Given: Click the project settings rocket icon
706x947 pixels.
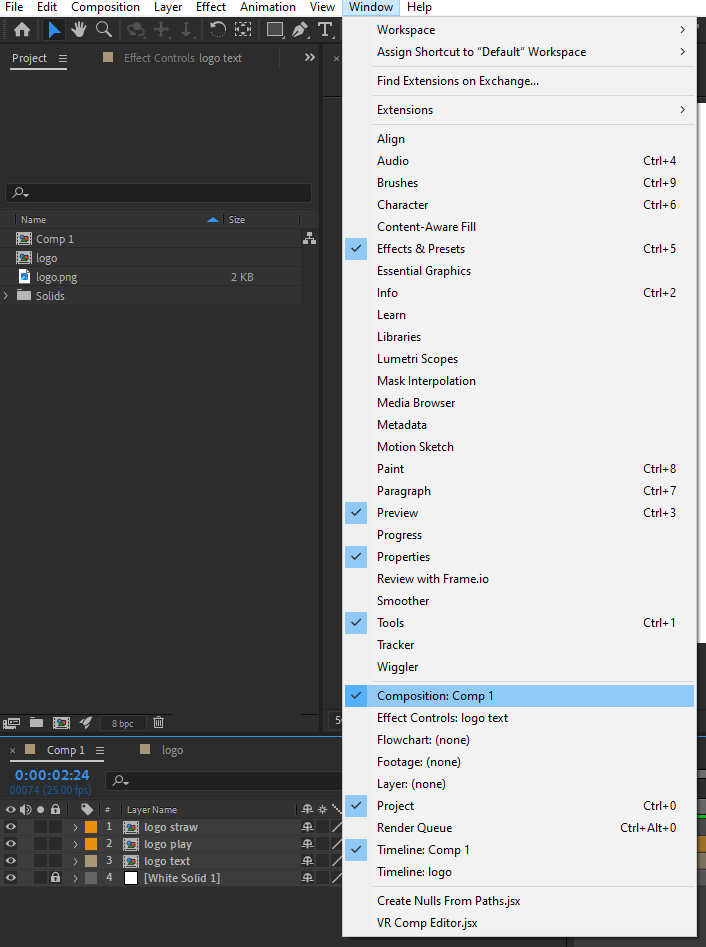Looking at the screenshot, I should tap(86, 722).
